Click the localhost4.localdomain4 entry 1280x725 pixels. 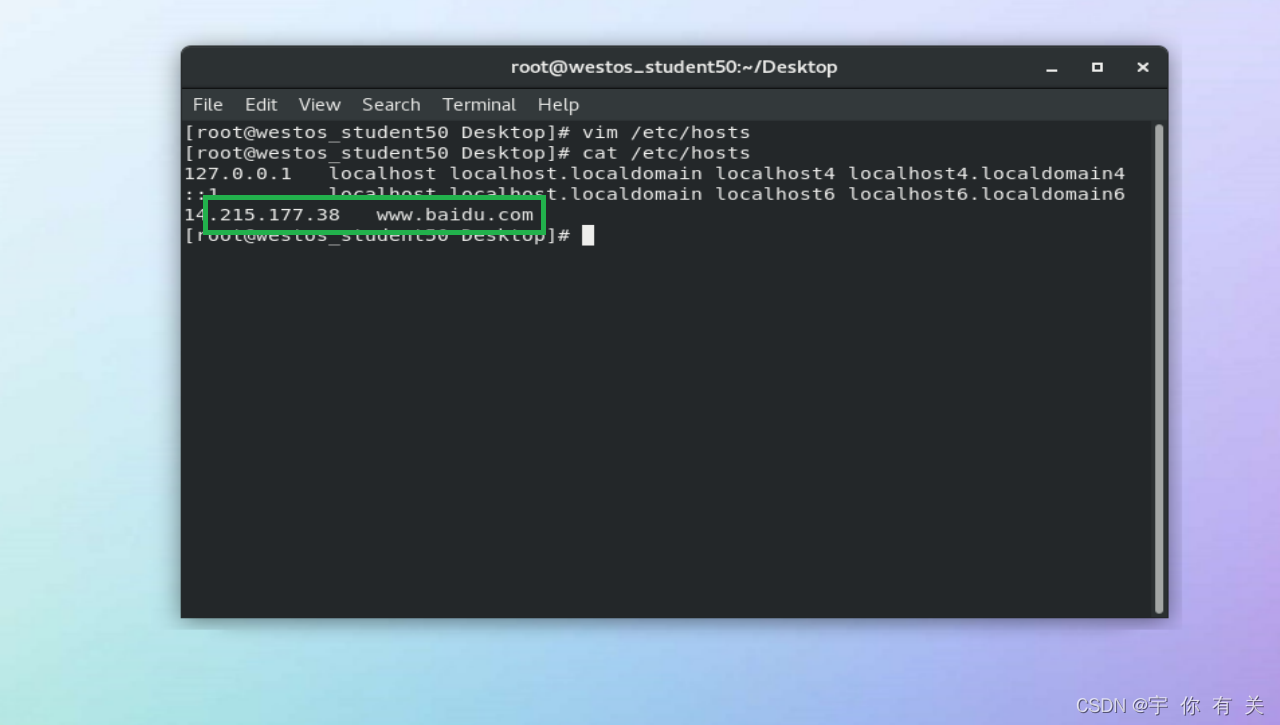coord(987,173)
